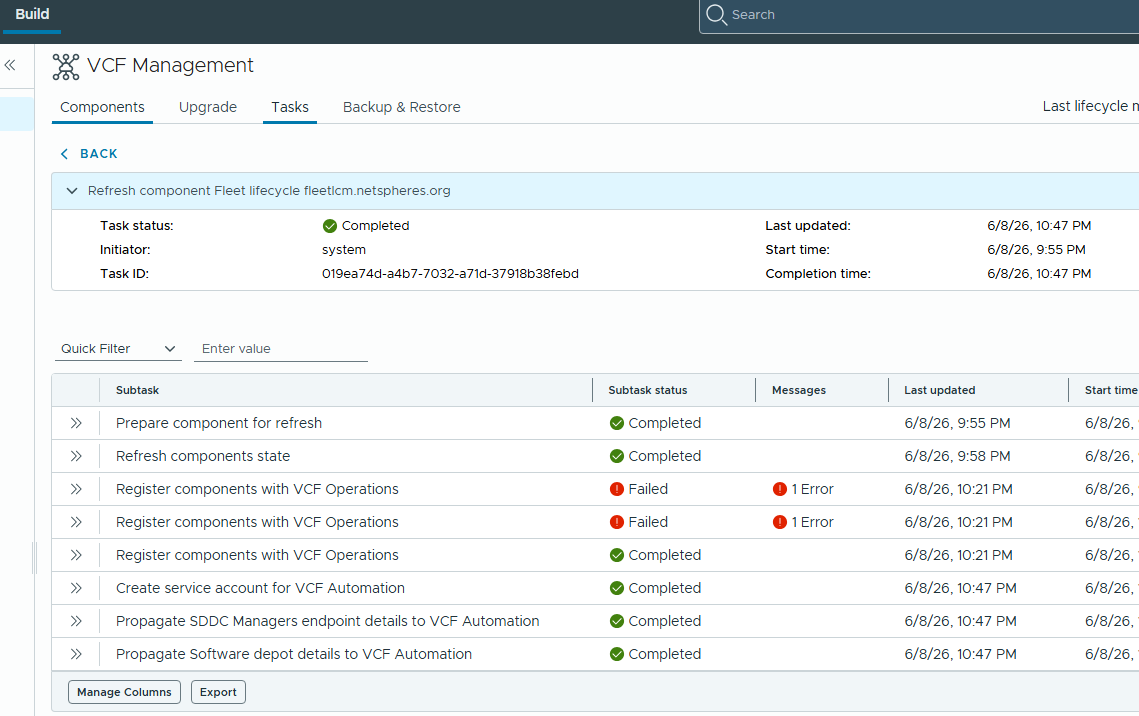Click error icon in second Failed row messages

click(x=779, y=522)
